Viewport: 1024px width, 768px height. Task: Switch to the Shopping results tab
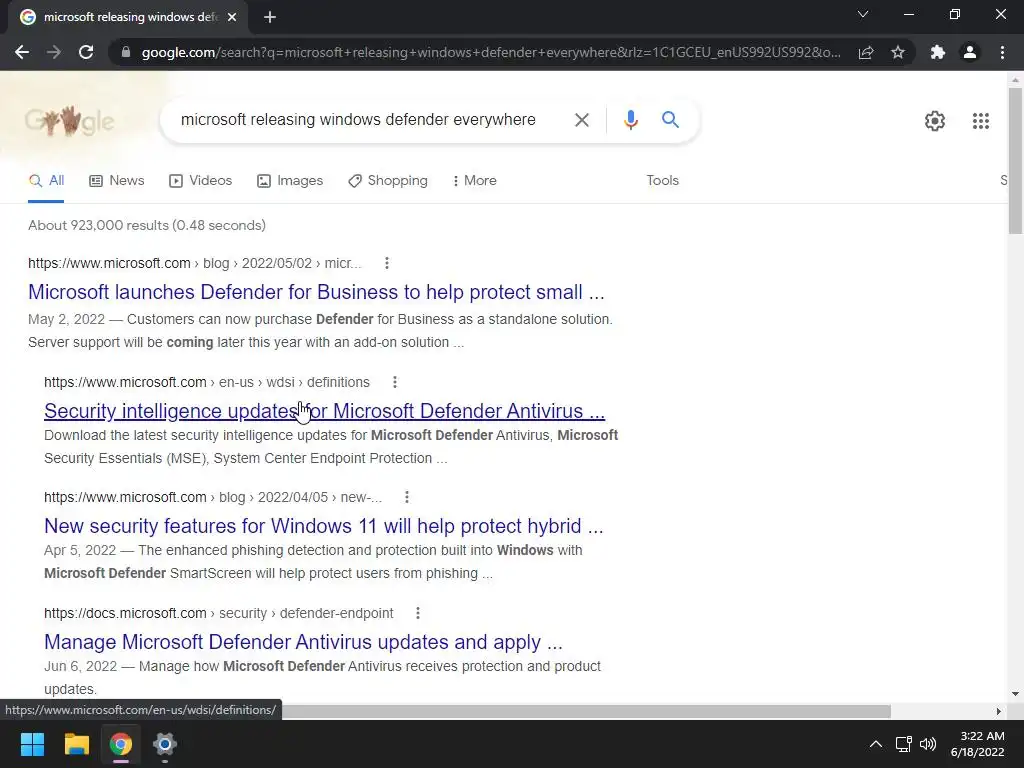point(388,181)
